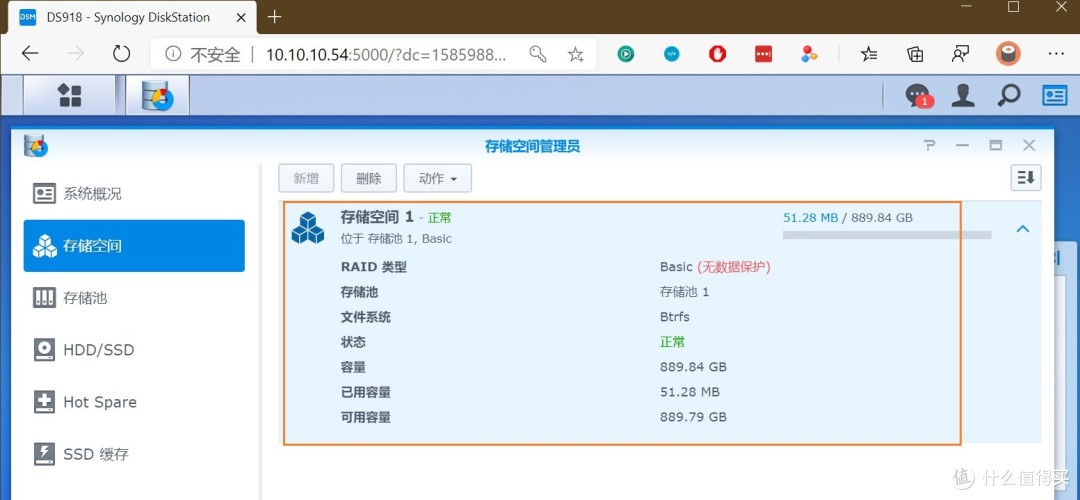Viewport: 1080px width, 500px height.
Task: Open SSD 缓存 sidebar item
Action: [x=134, y=455]
